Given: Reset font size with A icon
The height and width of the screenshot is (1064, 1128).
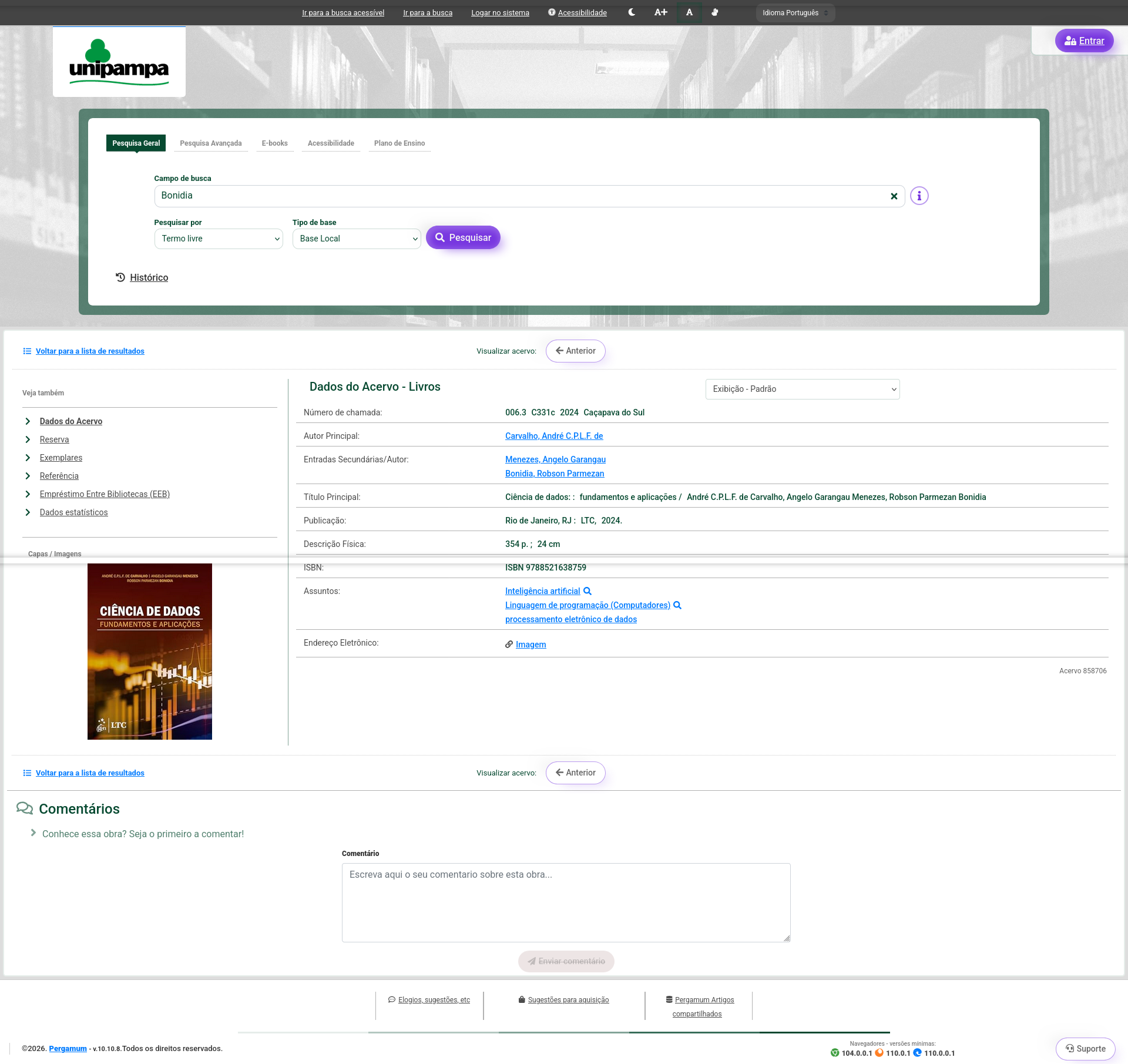Looking at the screenshot, I should point(689,12).
